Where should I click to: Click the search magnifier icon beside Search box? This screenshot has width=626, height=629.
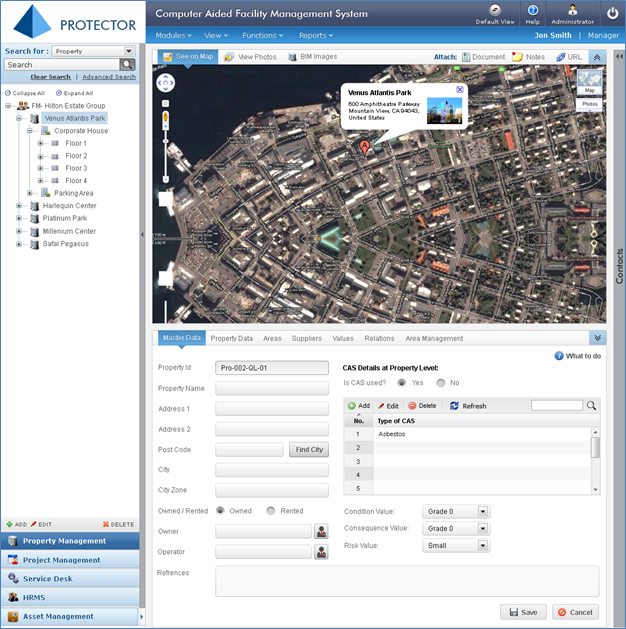[x=128, y=65]
